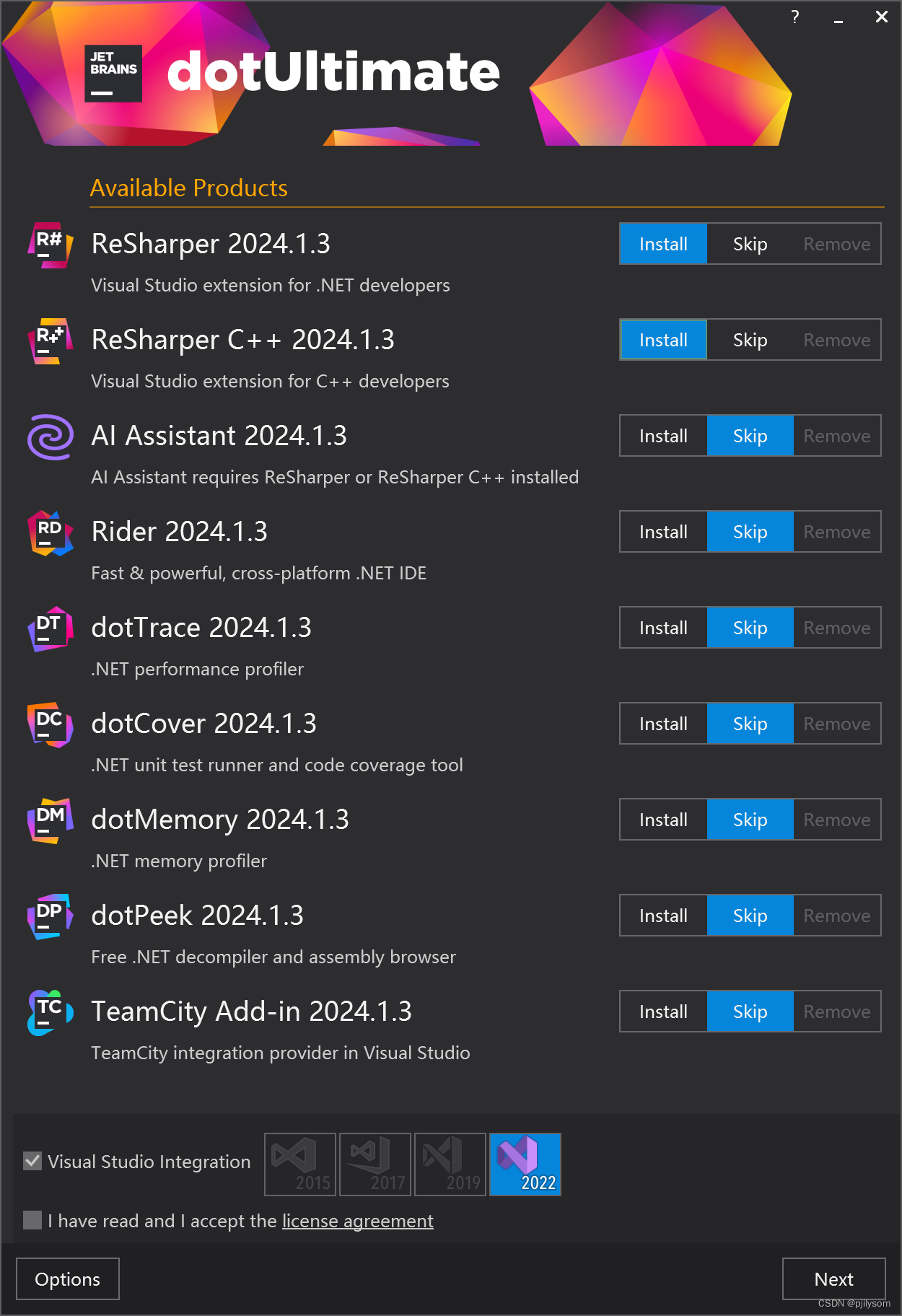Select the Visual Studio 2019 integration tile
Viewport: 902px width, 1316px height.
(x=450, y=1164)
